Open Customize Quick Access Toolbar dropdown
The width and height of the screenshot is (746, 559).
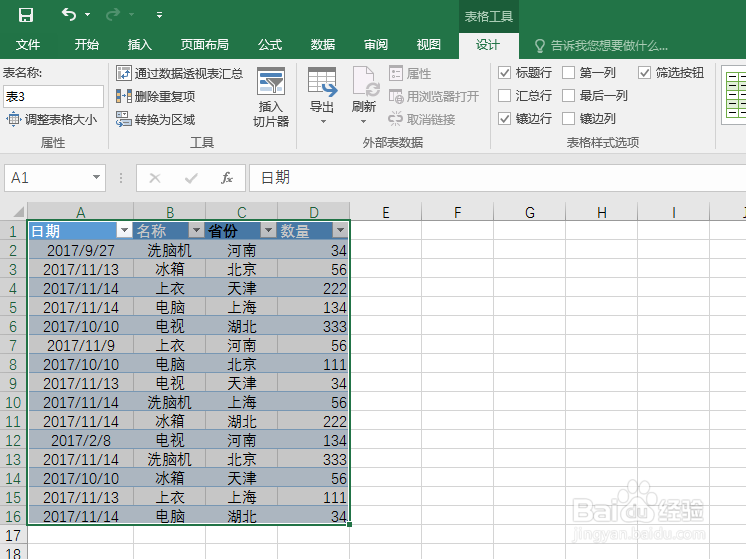159,15
